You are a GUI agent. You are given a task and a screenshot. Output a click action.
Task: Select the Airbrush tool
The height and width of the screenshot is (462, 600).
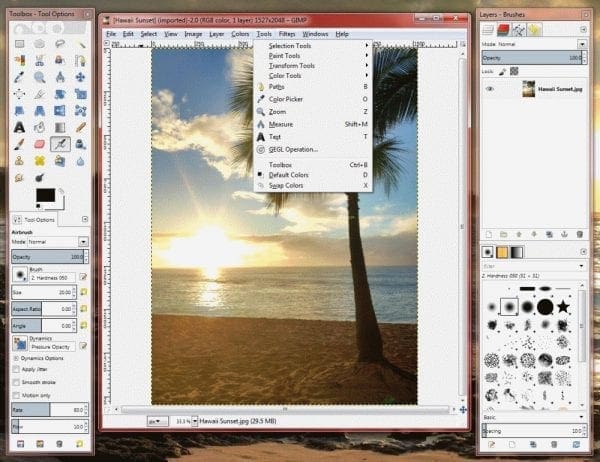60,144
